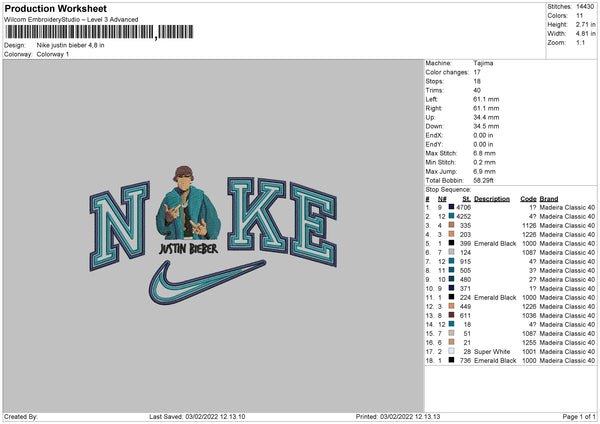The height and width of the screenshot is (424, 600).
Task: Select the Height value 2.71 in
Action: point(585,24)
